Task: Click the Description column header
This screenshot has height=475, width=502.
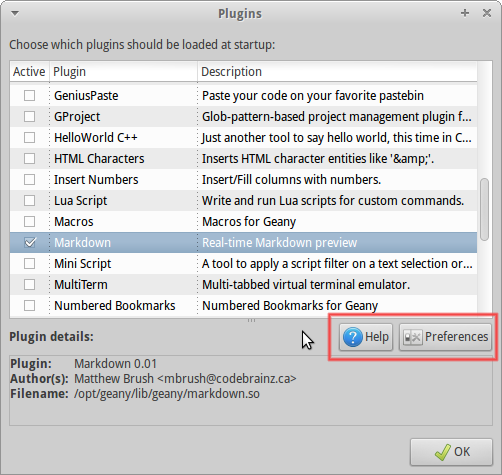Action: click(x=337, y=72)
